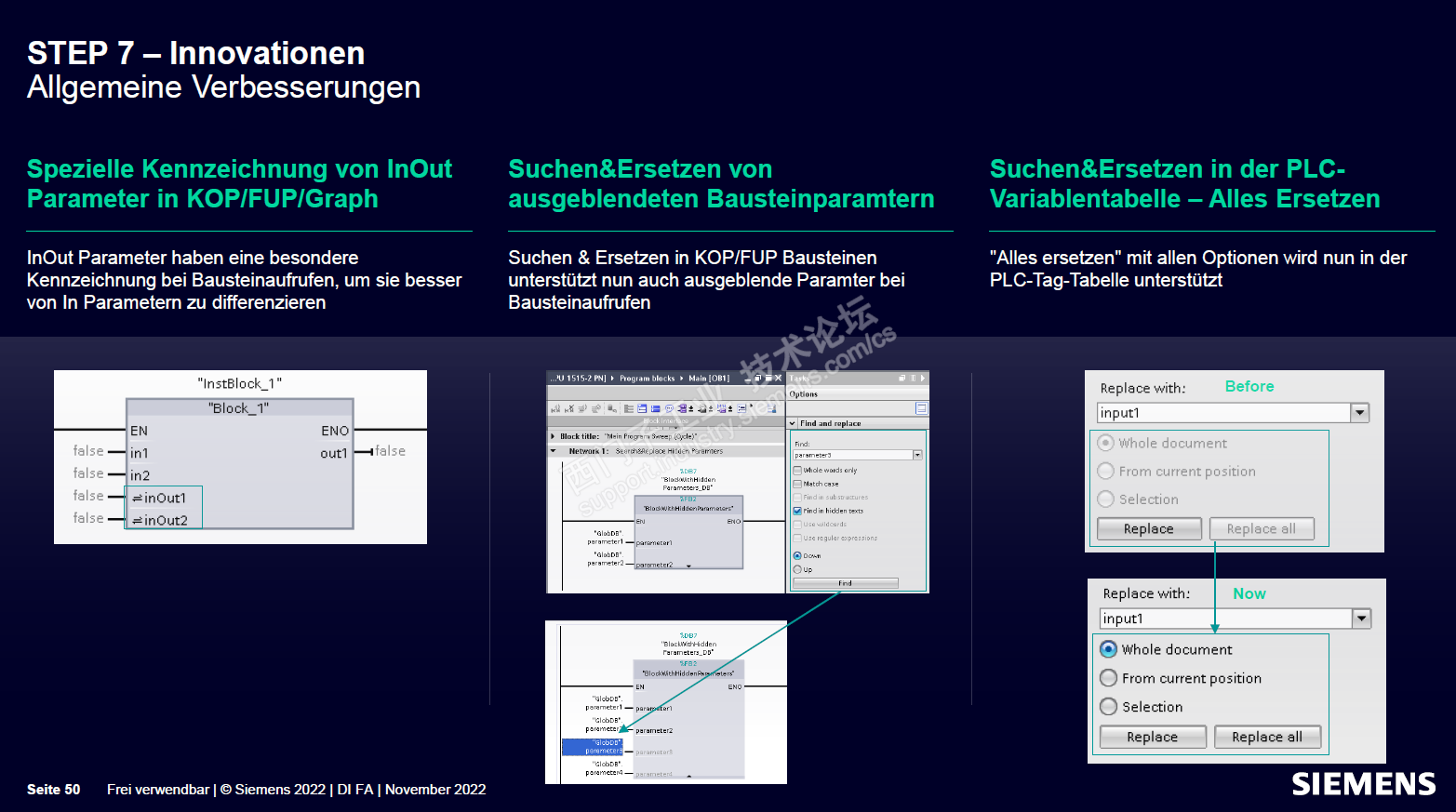
Task: Click Replace button in the Now panel
Action: (x=1153, y=737)
